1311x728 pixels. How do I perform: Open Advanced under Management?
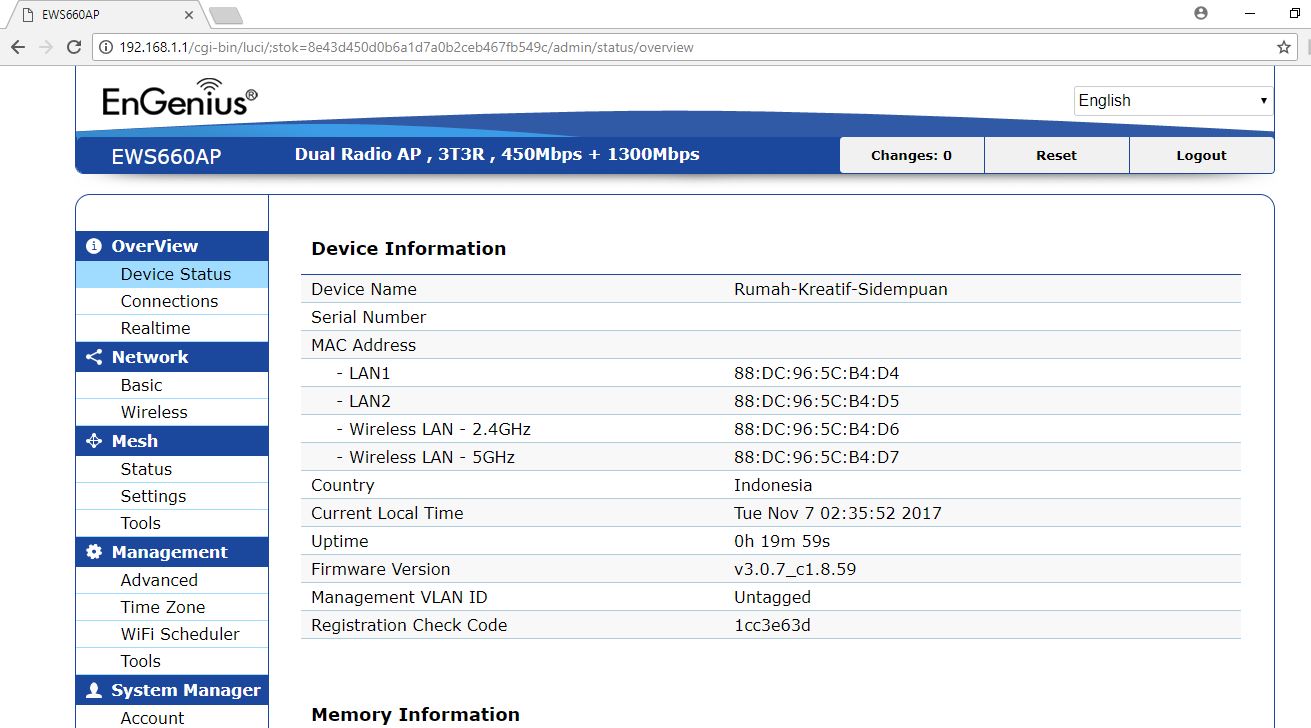click(172, 580)
